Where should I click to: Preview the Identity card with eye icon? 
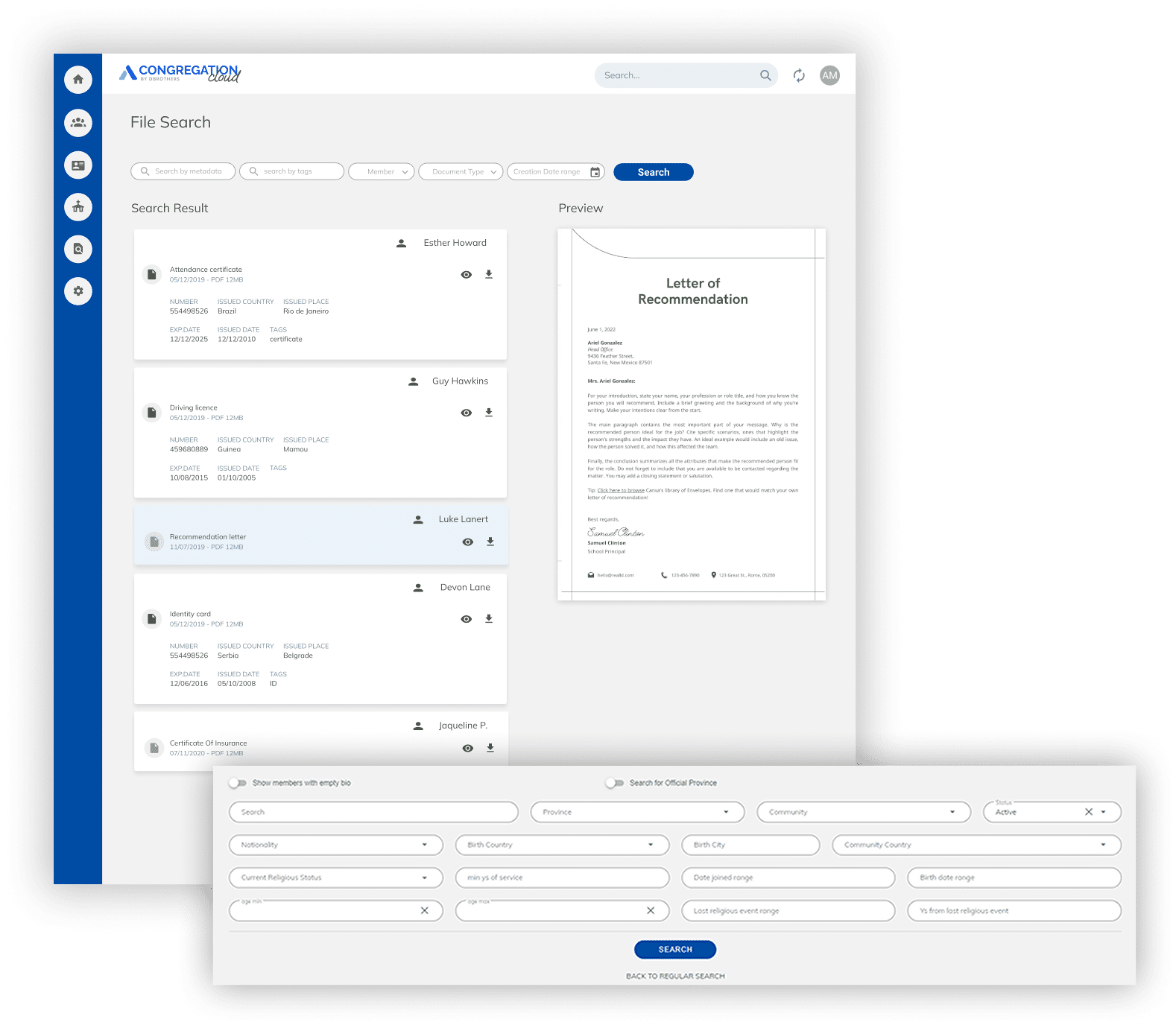coord(467,619)
